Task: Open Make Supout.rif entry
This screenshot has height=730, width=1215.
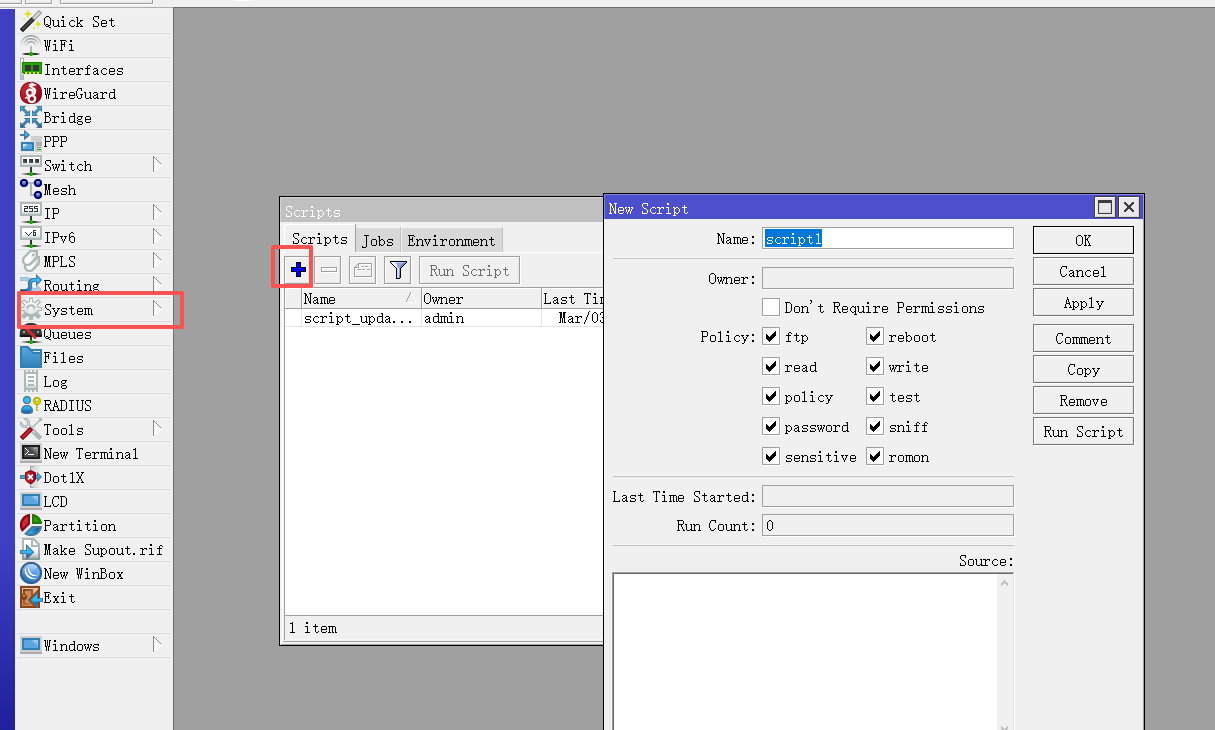Action: (x=102, y=550)
